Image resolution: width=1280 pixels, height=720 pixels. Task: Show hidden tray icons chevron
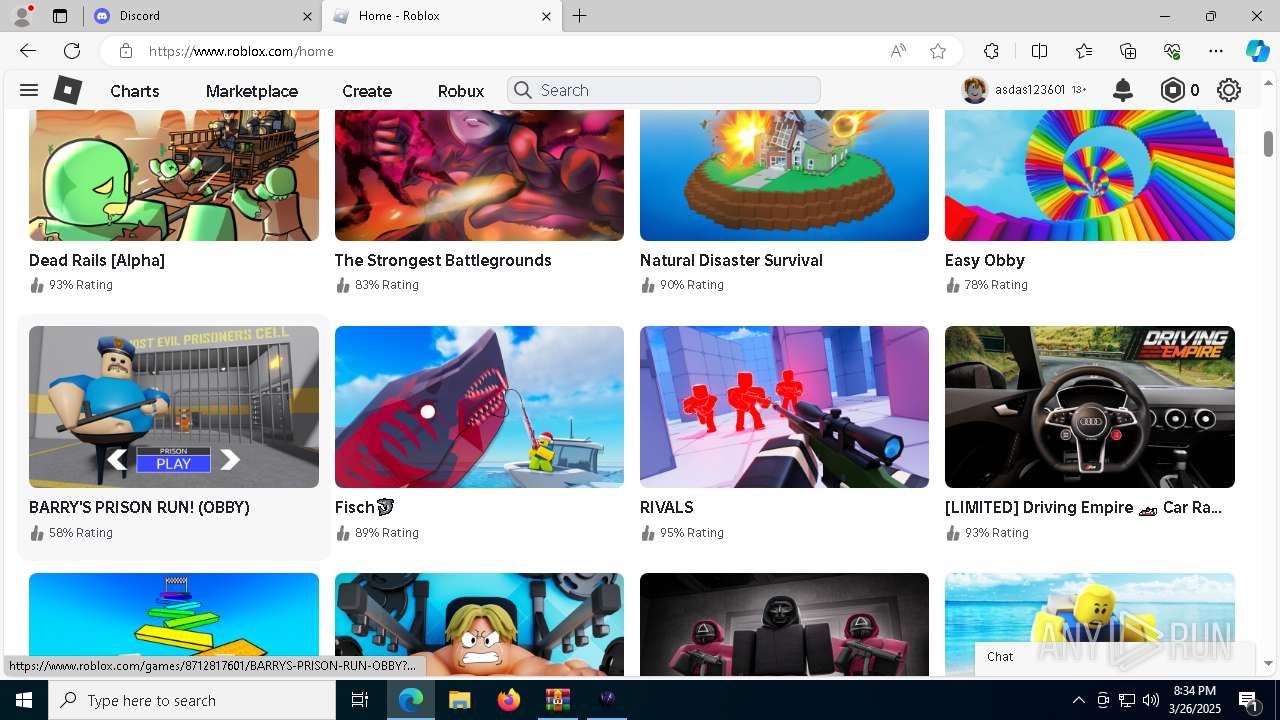pos(1078,700)
